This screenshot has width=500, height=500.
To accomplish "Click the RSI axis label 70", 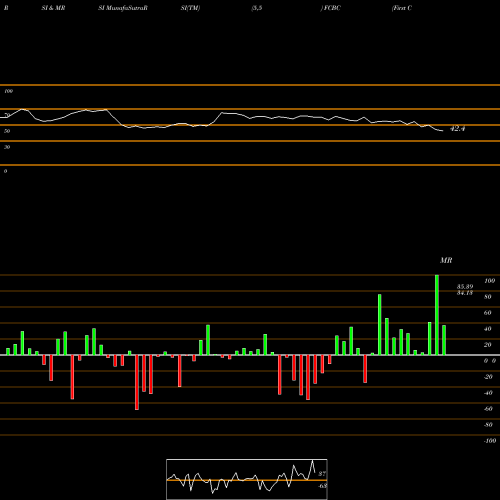I will pyautogui.click(x=7, y=115).
